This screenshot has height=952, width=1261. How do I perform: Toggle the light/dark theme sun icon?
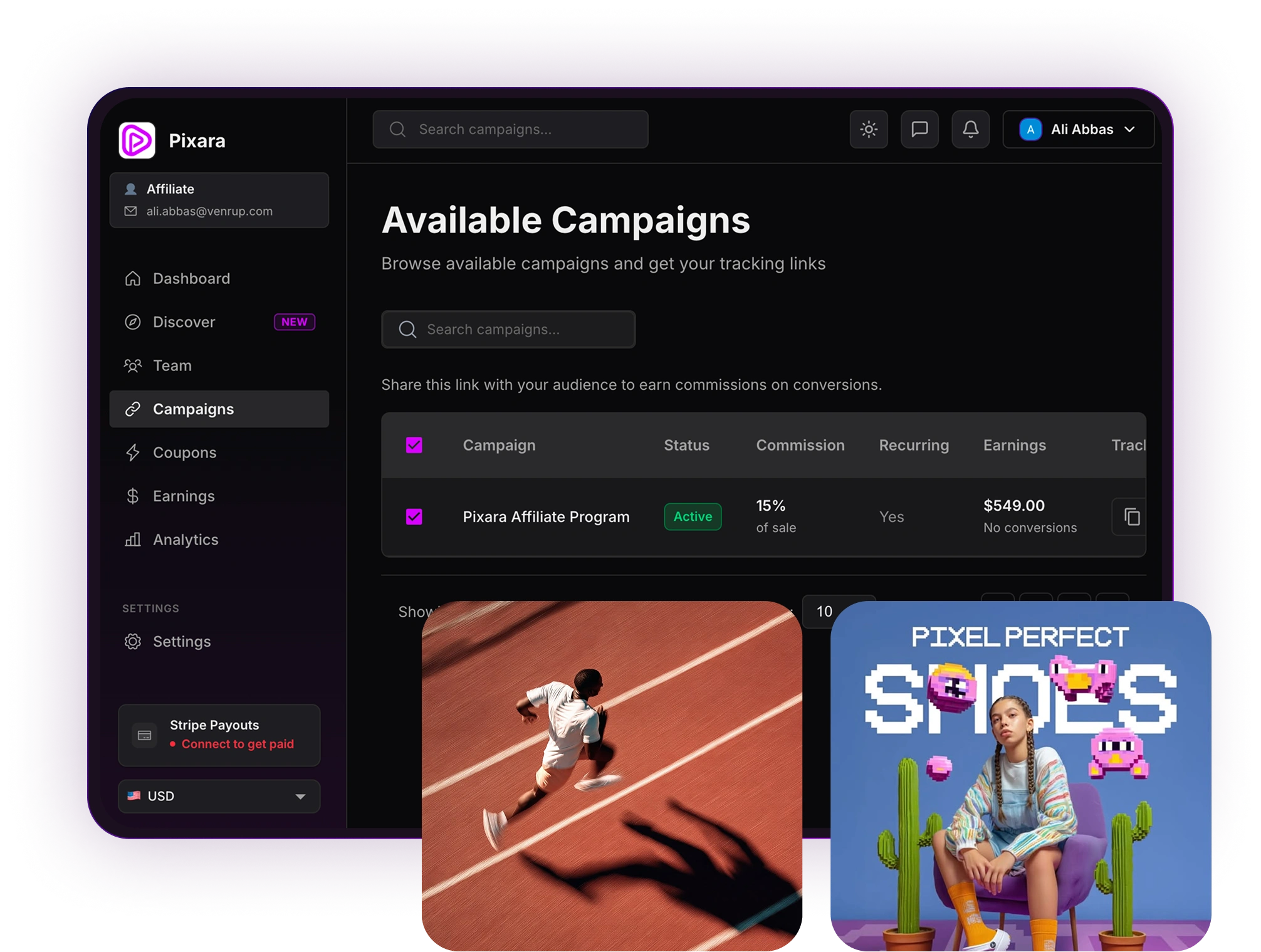point(868,129)
